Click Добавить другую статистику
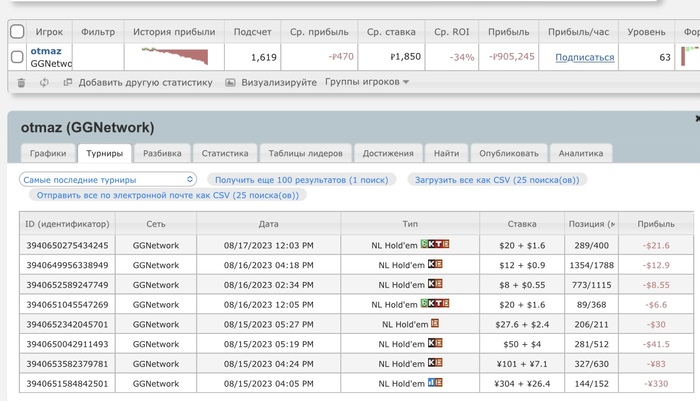 [146, 83]
